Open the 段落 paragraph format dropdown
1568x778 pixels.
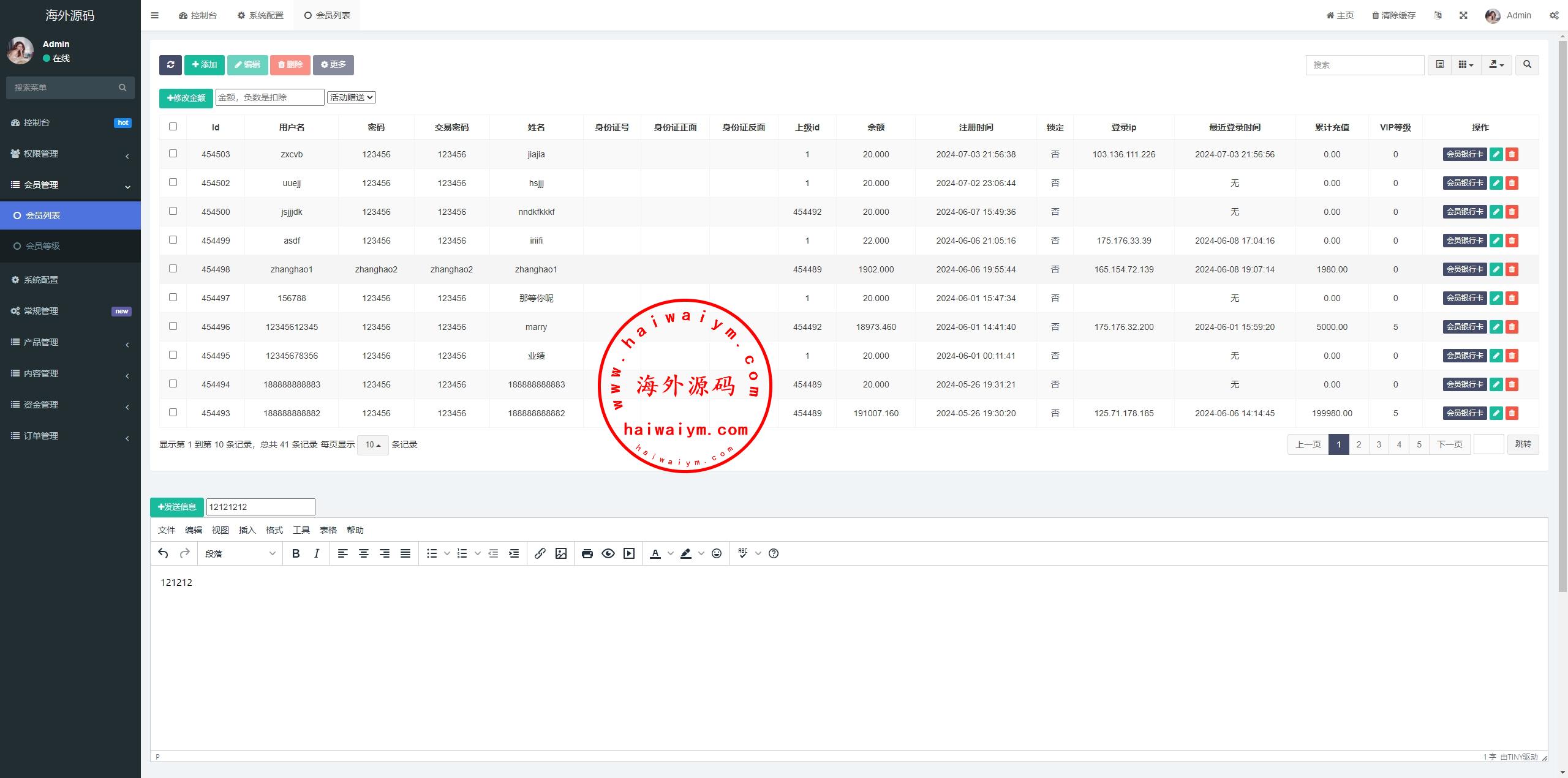click(239, 553)
